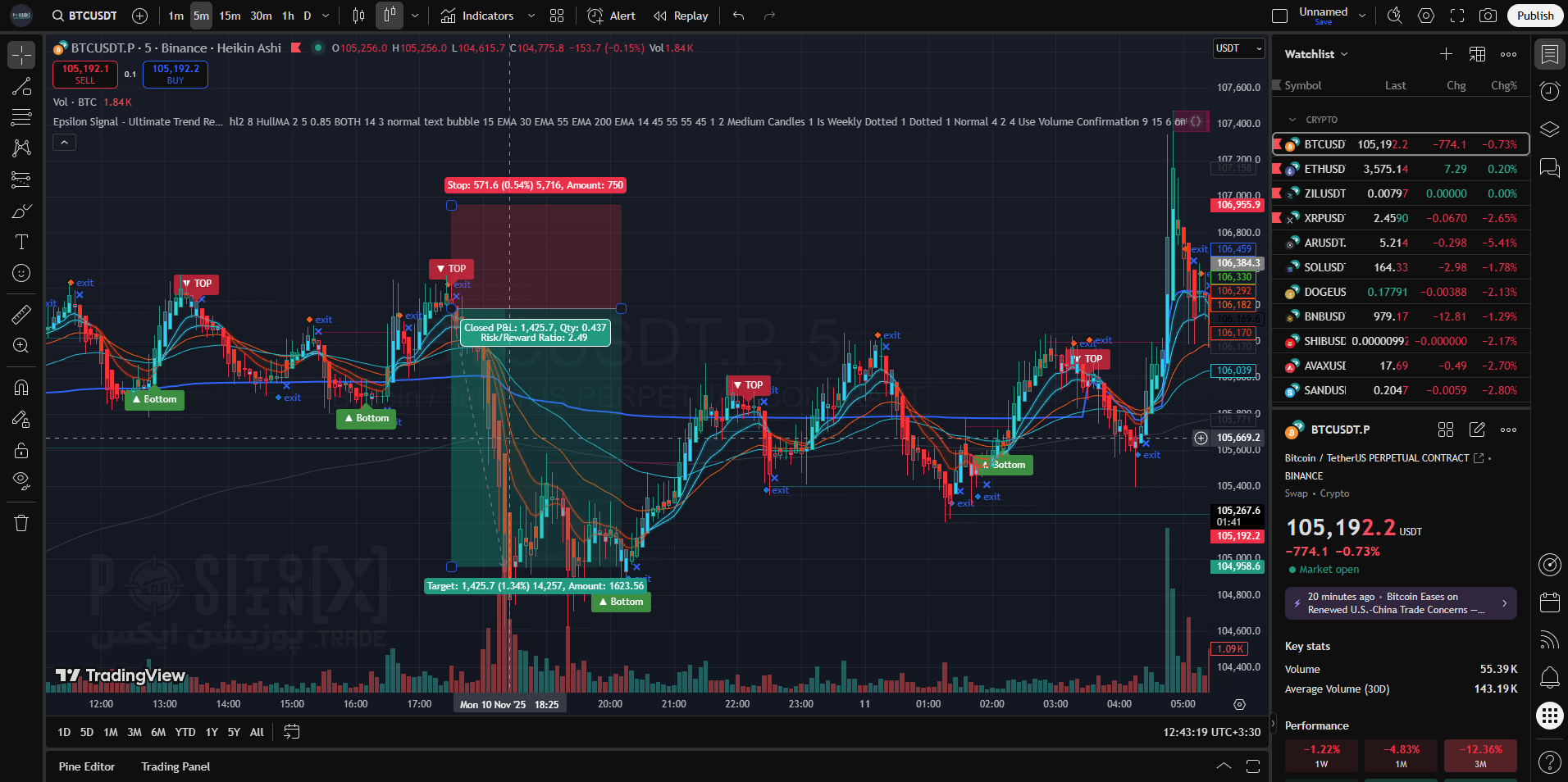
Task: Click the red flag next to ETHUSD
Action: coord(1277,169)
